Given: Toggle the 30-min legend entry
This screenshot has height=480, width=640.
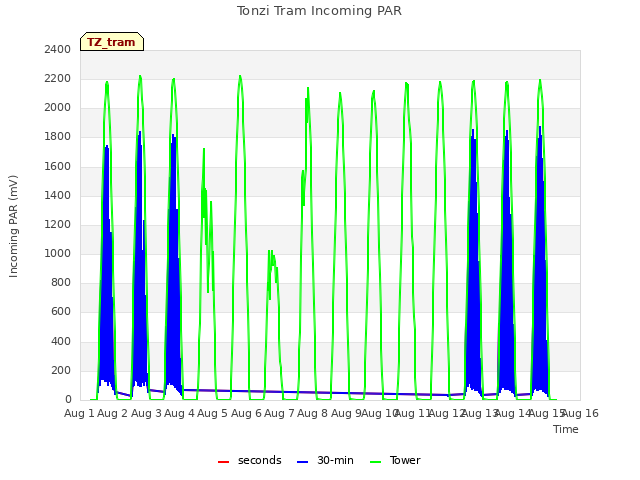Looking at the screenshot, I should [325, 460].
